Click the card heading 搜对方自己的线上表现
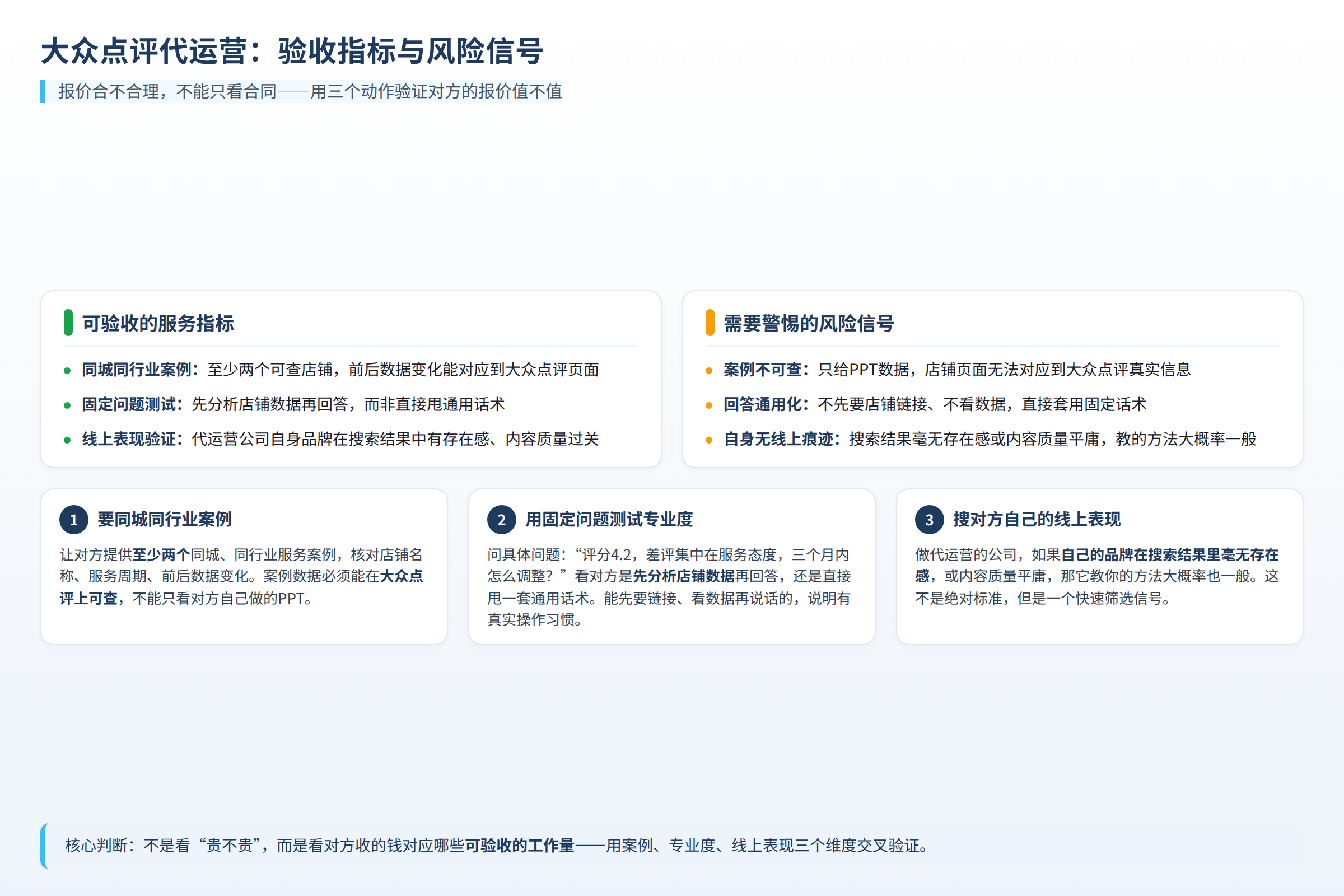The height and width of the screenshot is (896, 1344). pyautogui.click(x=1037, y=520)
